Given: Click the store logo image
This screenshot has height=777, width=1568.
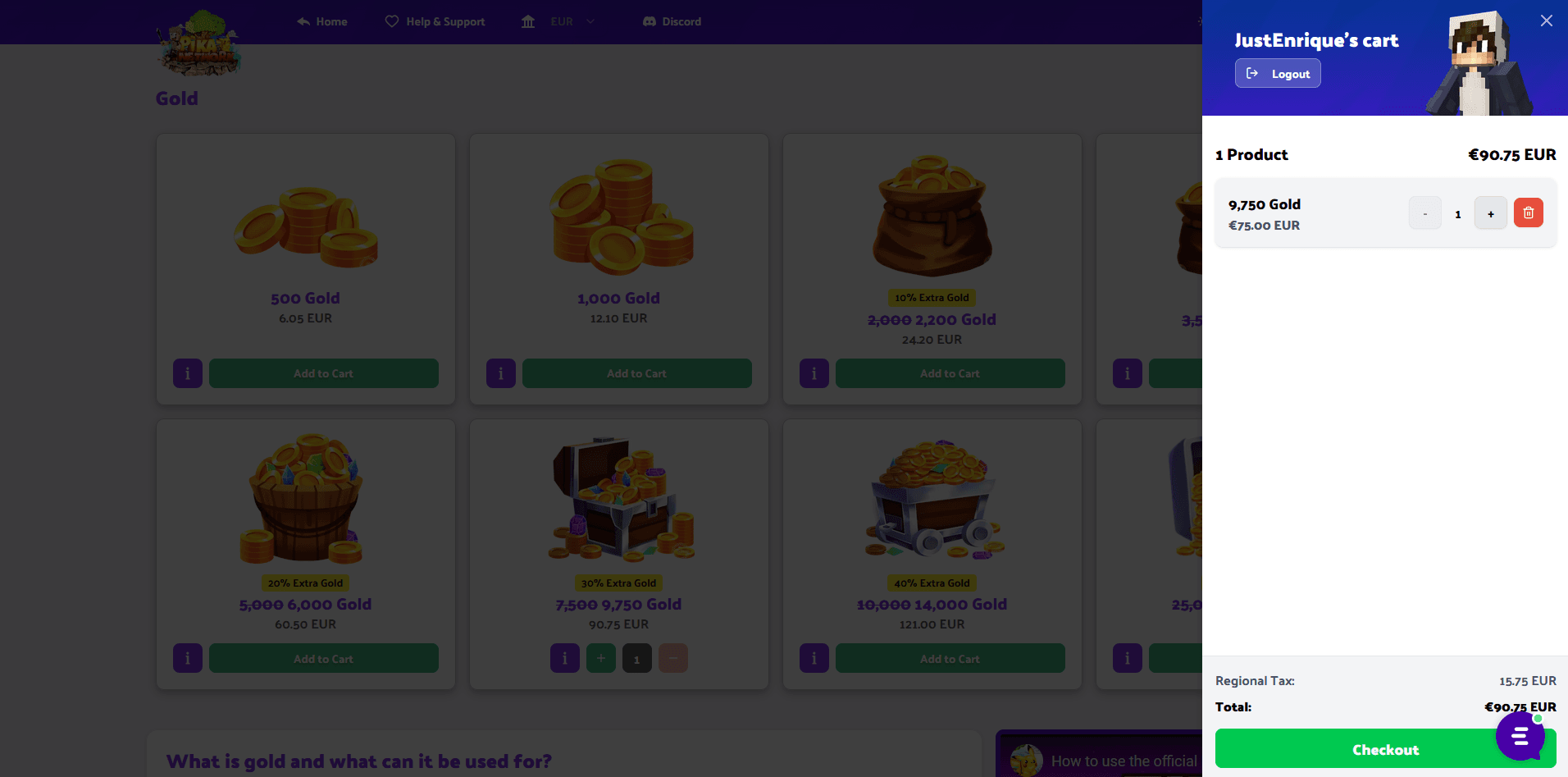Looking at the screenshot, I should pyautogui.click(x=199, y=43).
